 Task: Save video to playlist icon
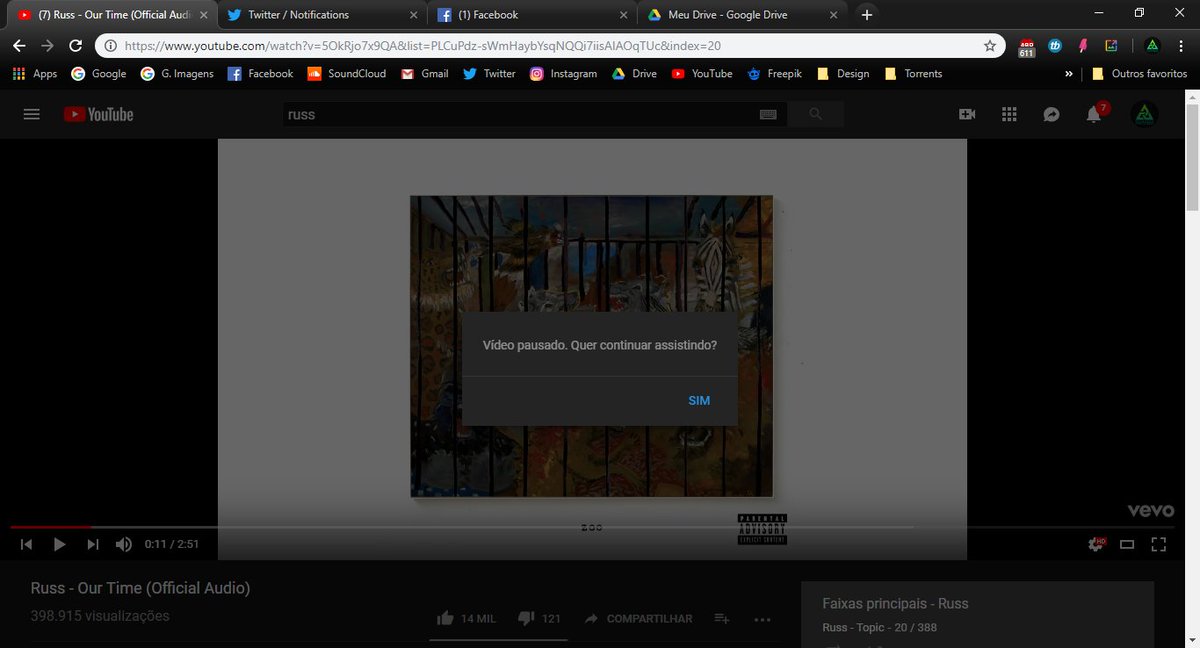(722, 619)
